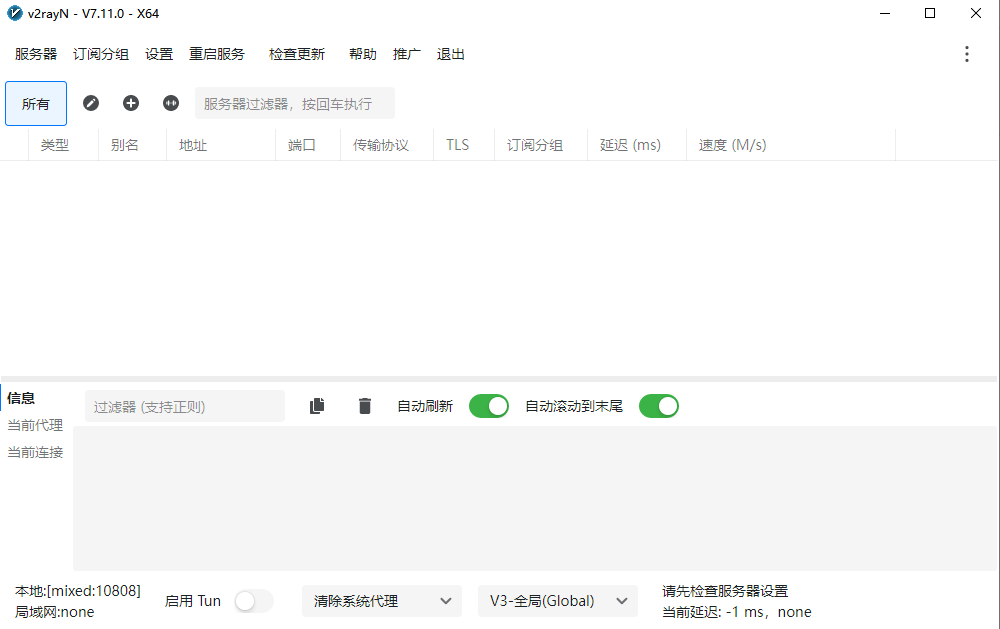Click the auto column width icon
This screenshot has height=629, width=1000.
(x=171, y=103)
